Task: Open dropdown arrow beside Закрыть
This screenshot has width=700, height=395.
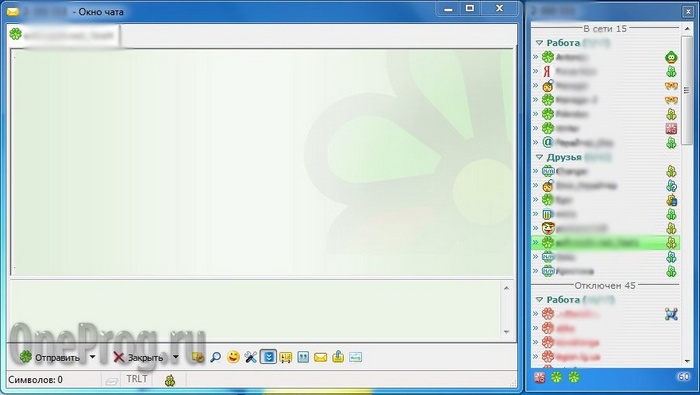Action: (x=175, y=357)
